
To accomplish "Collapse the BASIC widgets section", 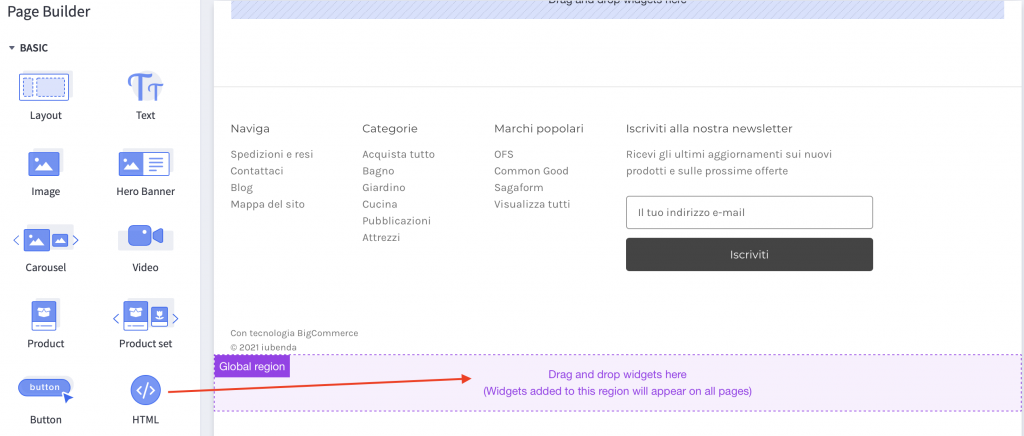I will pyautogui.click(x=12, y=48).
